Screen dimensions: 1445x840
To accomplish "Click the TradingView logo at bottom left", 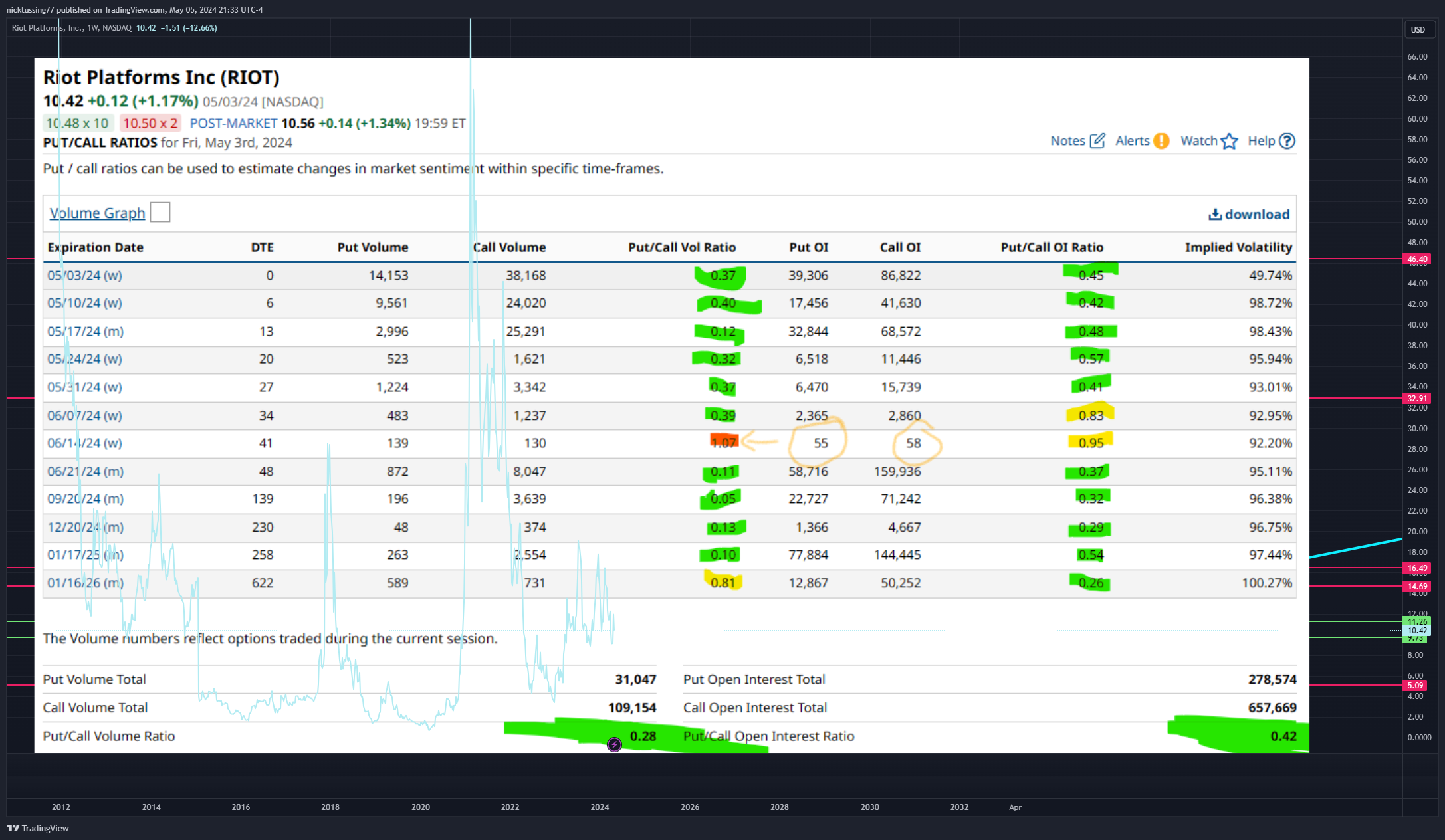I will click(38, 828).
